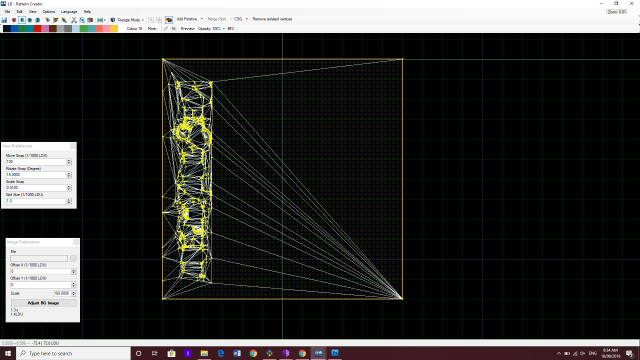This screenshot has width=640, height=360.
Task: Open the Add Primitive dropdown
Action: pyautogui.click(x=189, y=19)
